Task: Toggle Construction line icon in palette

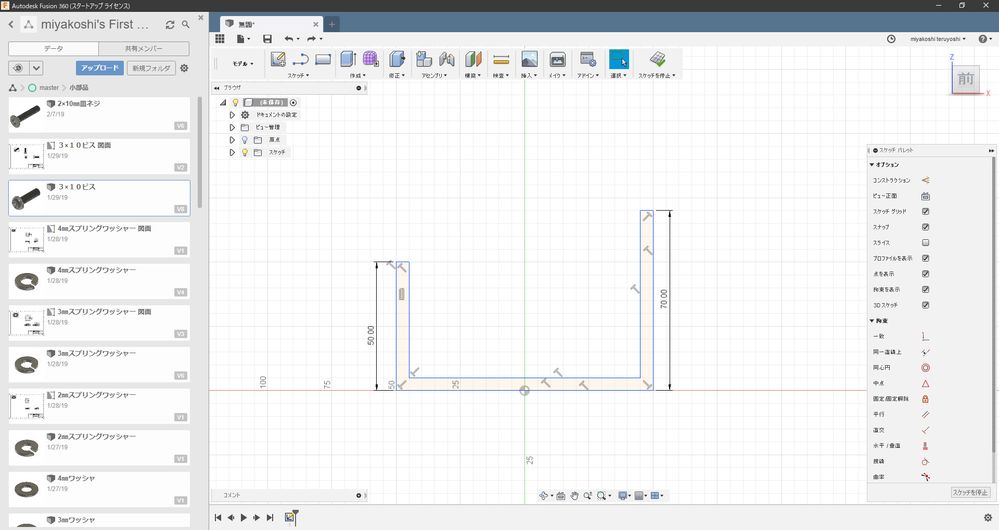Action: 925,180
